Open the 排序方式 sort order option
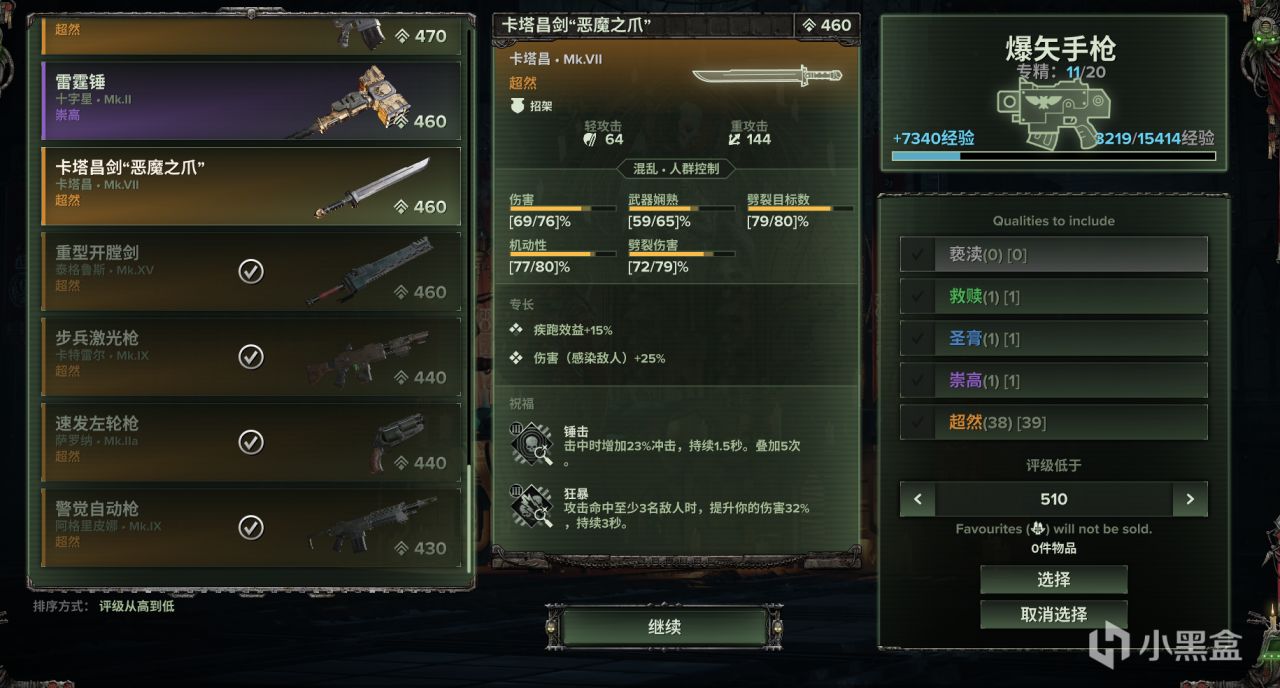The width and height of the screenshot is (1280, 688). [x=103, y=606]
